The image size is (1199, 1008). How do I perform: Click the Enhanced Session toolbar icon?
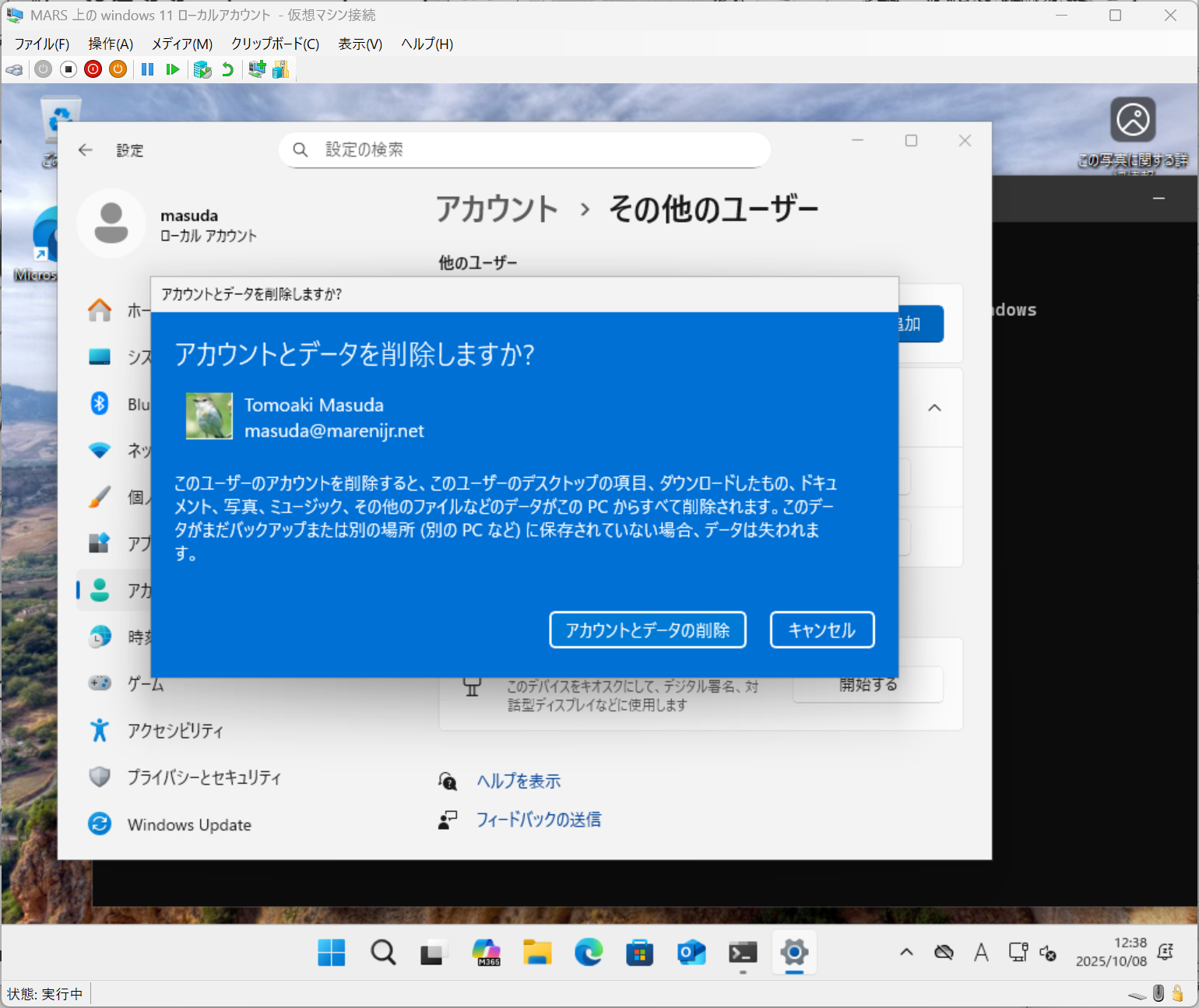click(256, 69)
